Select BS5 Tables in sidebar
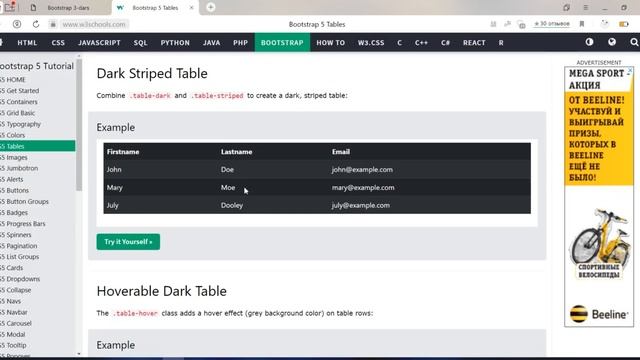Image resolution: width=640 pixels, height=360 pixels. pyautogui.click(x=38, y=146)
